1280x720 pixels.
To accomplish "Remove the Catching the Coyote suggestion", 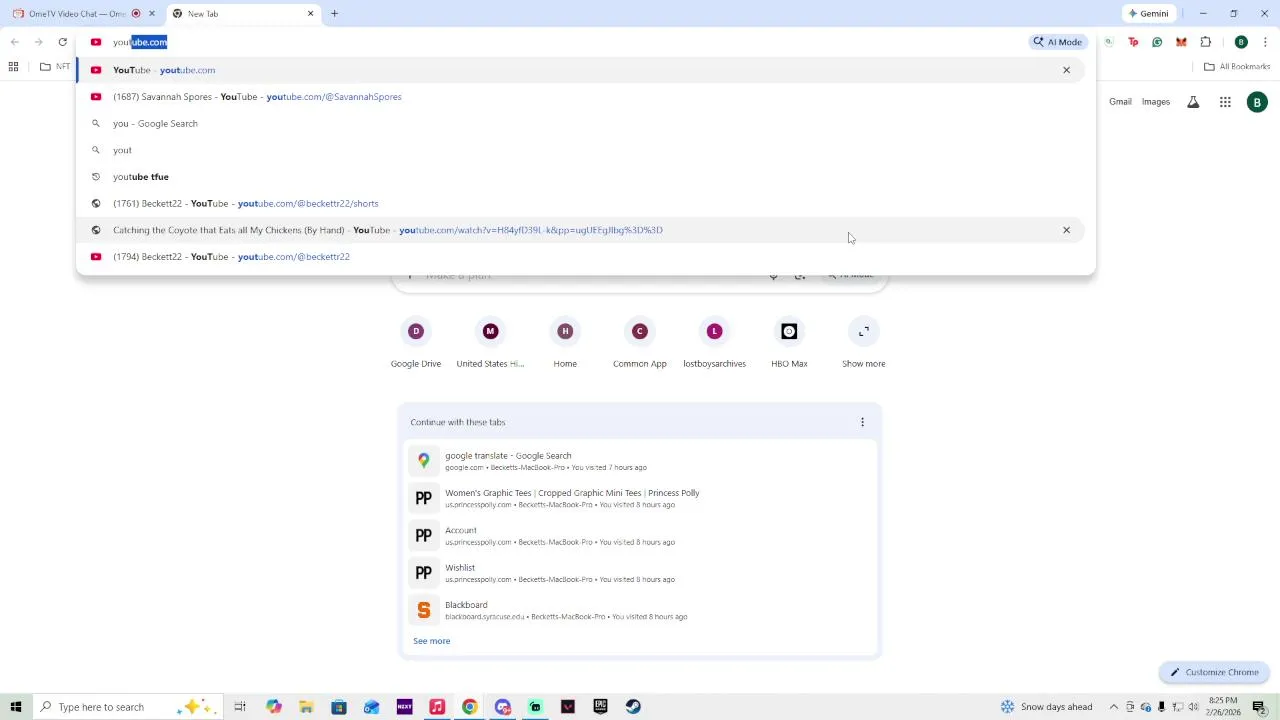I will [x=1066, y=230].
